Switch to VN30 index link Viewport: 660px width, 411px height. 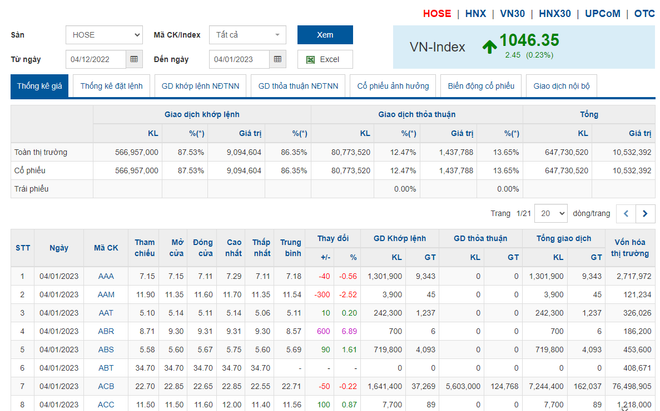(512, 14)
